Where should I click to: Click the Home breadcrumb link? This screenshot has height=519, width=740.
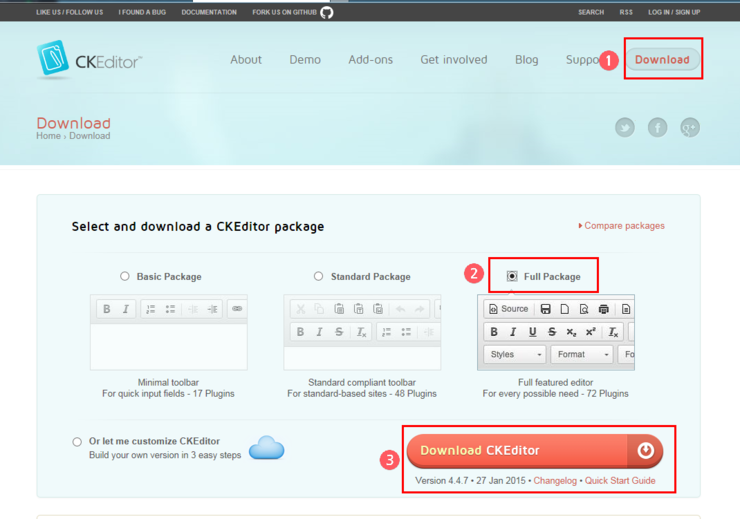tap(48, 136)
